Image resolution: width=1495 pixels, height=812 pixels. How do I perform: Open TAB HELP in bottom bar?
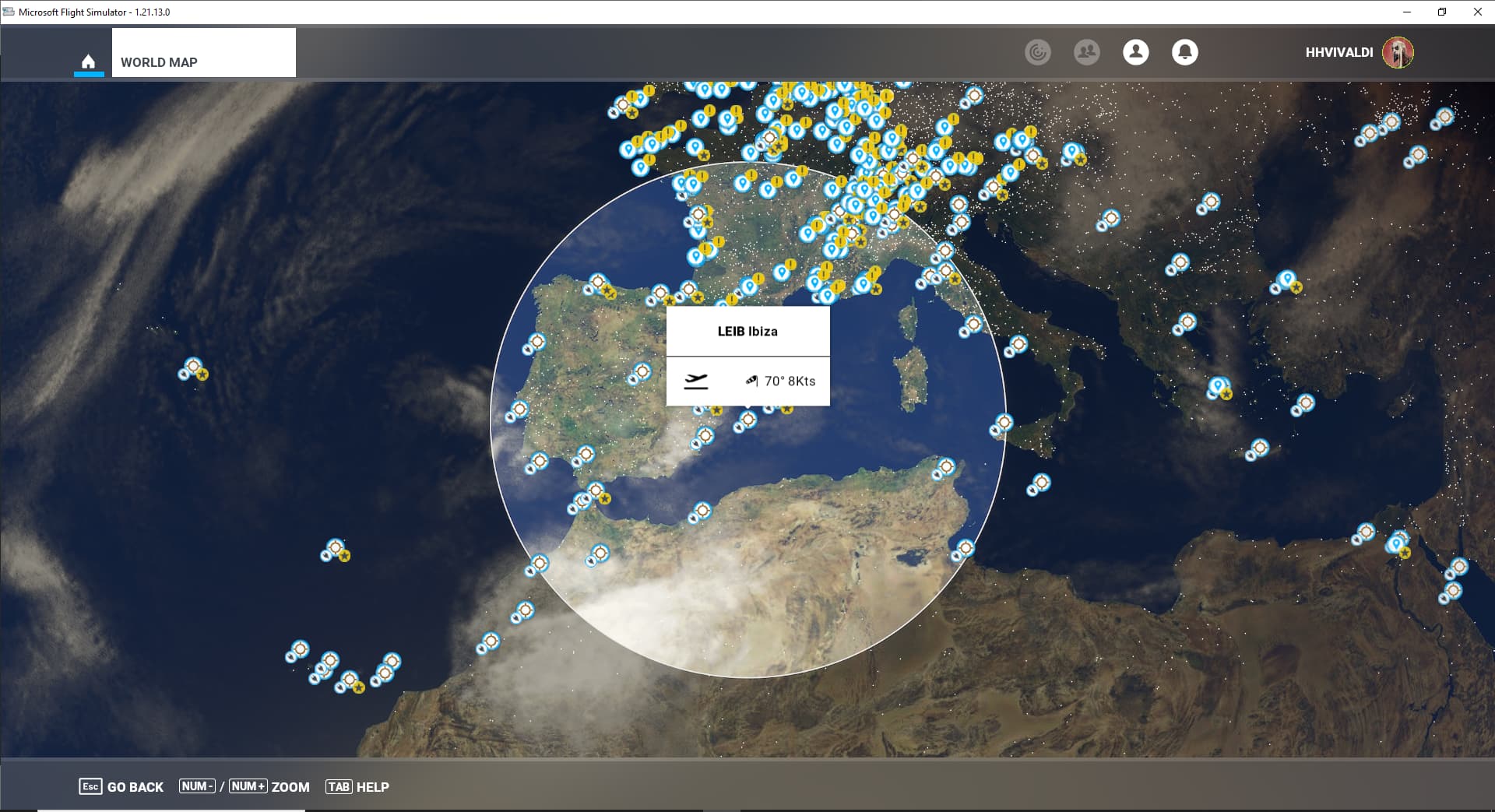[357, 786]
